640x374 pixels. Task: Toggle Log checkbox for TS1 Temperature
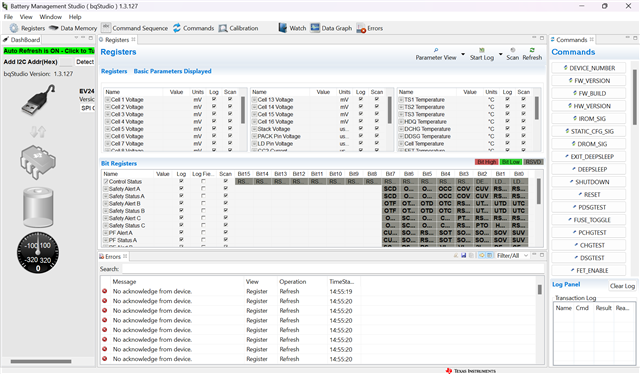point(507,99)
